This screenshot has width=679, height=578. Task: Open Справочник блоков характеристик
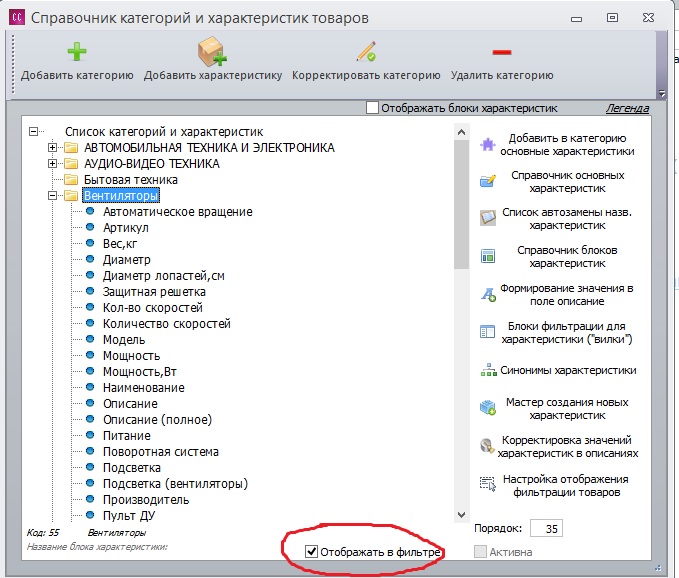click(567, 256)
